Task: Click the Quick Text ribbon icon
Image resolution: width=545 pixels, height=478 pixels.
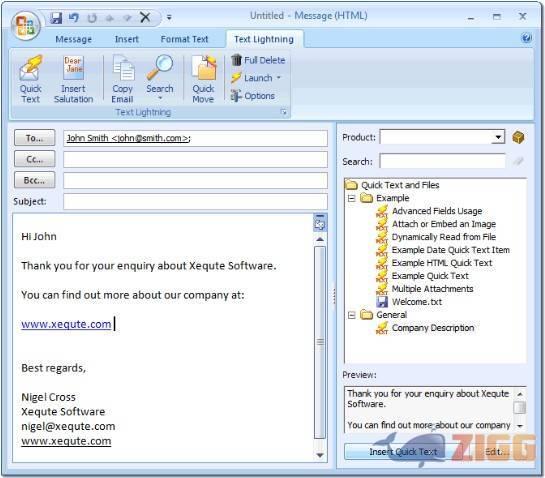Action: tap(31, 79)
